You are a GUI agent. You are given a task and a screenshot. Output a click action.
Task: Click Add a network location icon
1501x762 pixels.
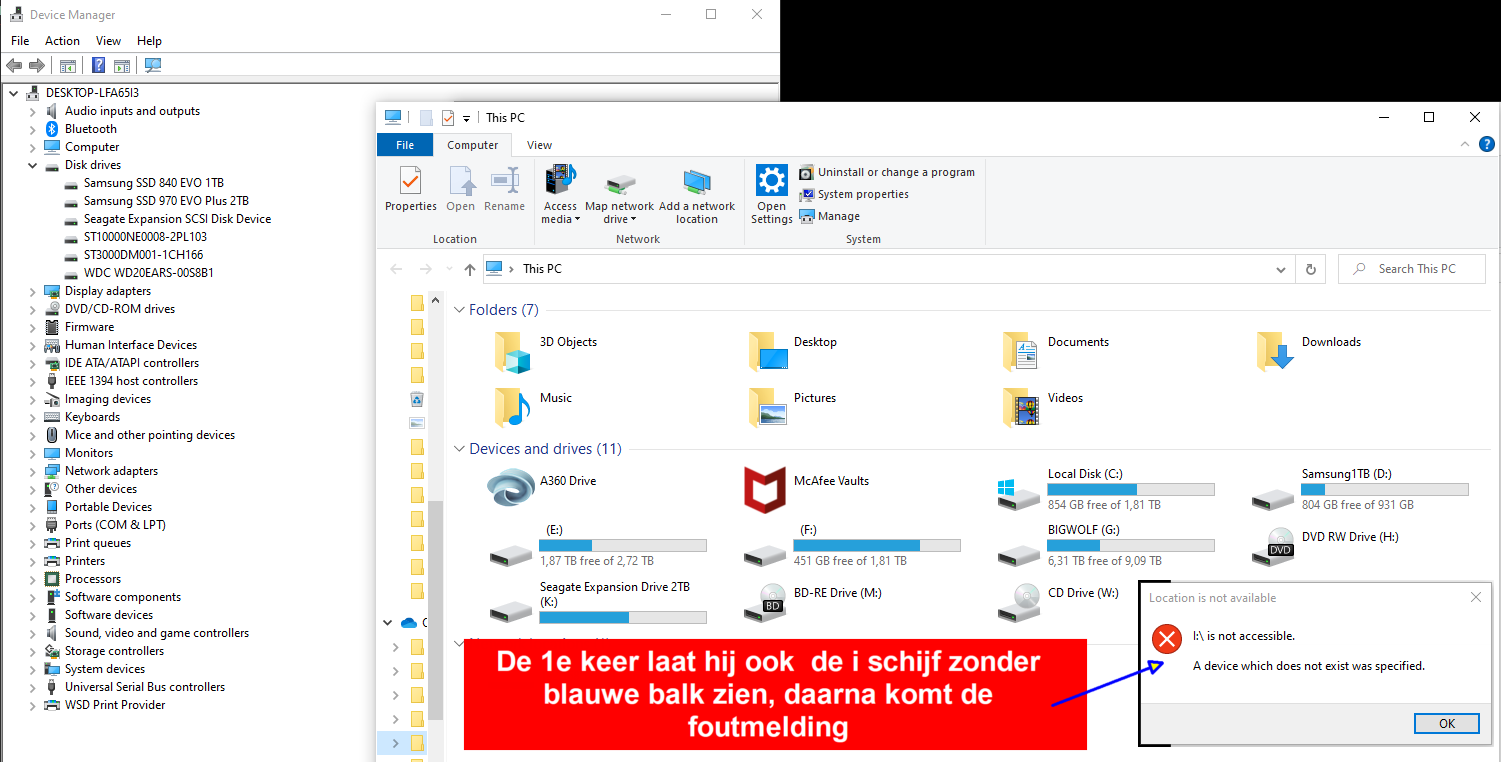(696, 182)
